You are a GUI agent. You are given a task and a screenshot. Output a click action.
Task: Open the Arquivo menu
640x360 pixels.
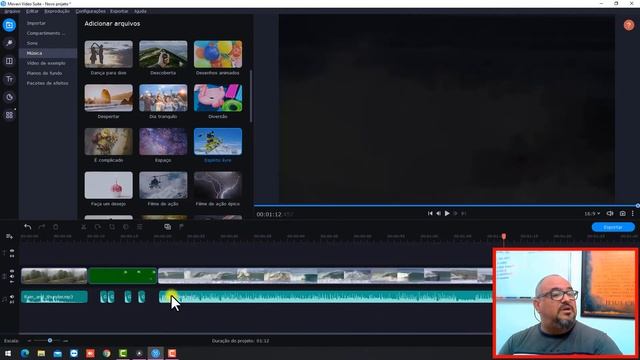tap(12, 11)
